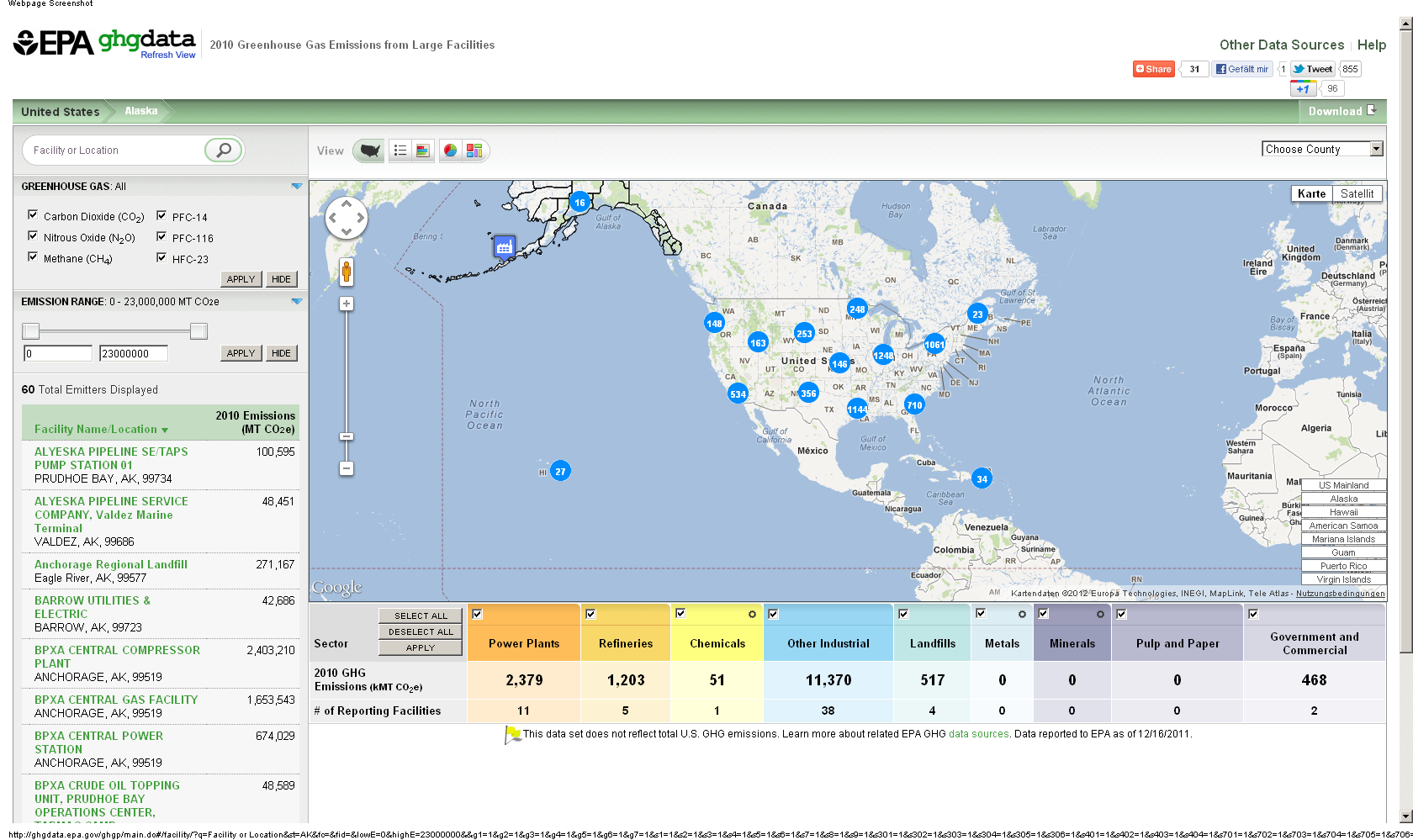Open the bar chart view
This screenshot has height=840, width=1413.
click(423, 151)
